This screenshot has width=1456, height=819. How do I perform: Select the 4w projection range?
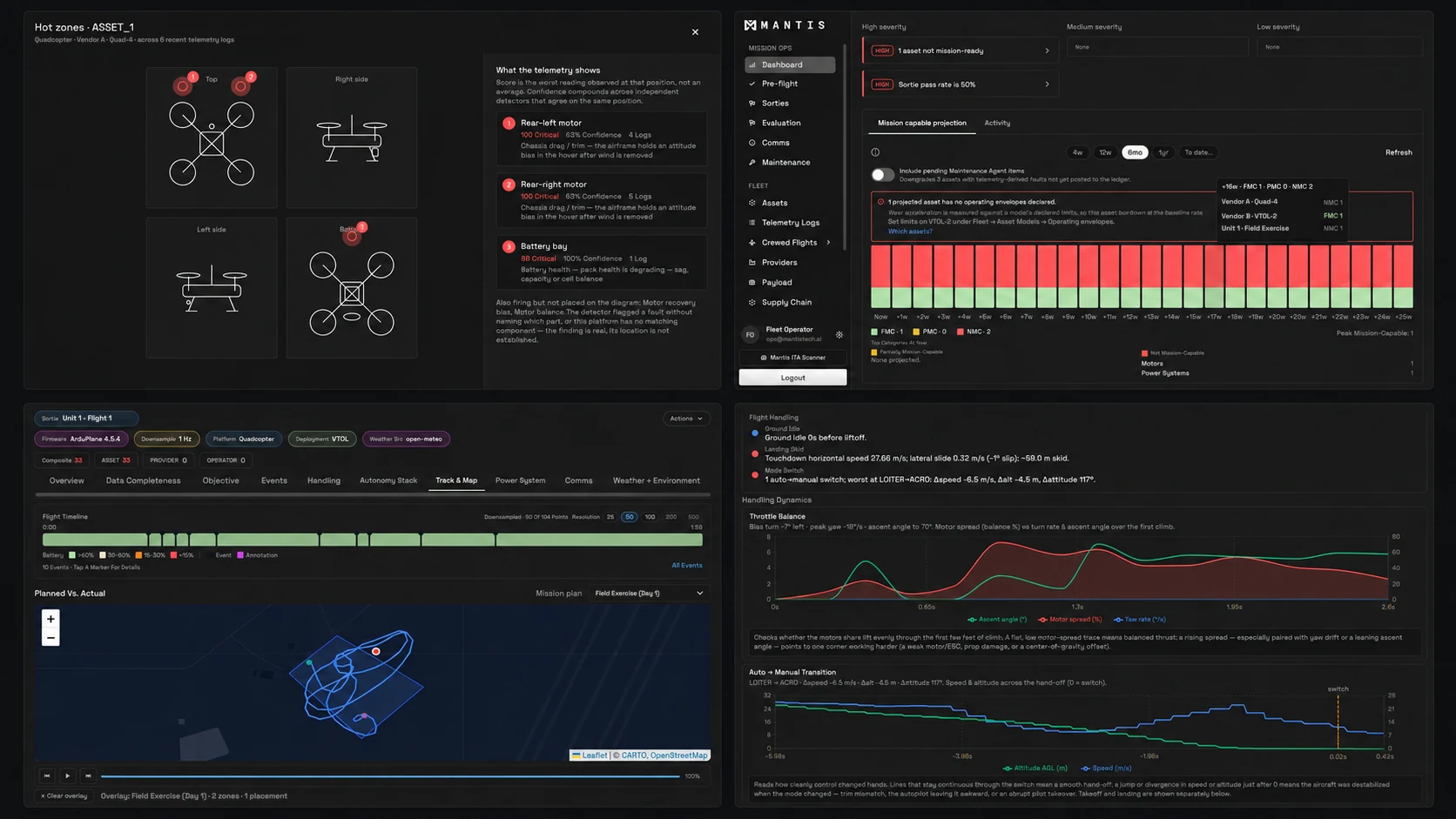point(1077,152)
